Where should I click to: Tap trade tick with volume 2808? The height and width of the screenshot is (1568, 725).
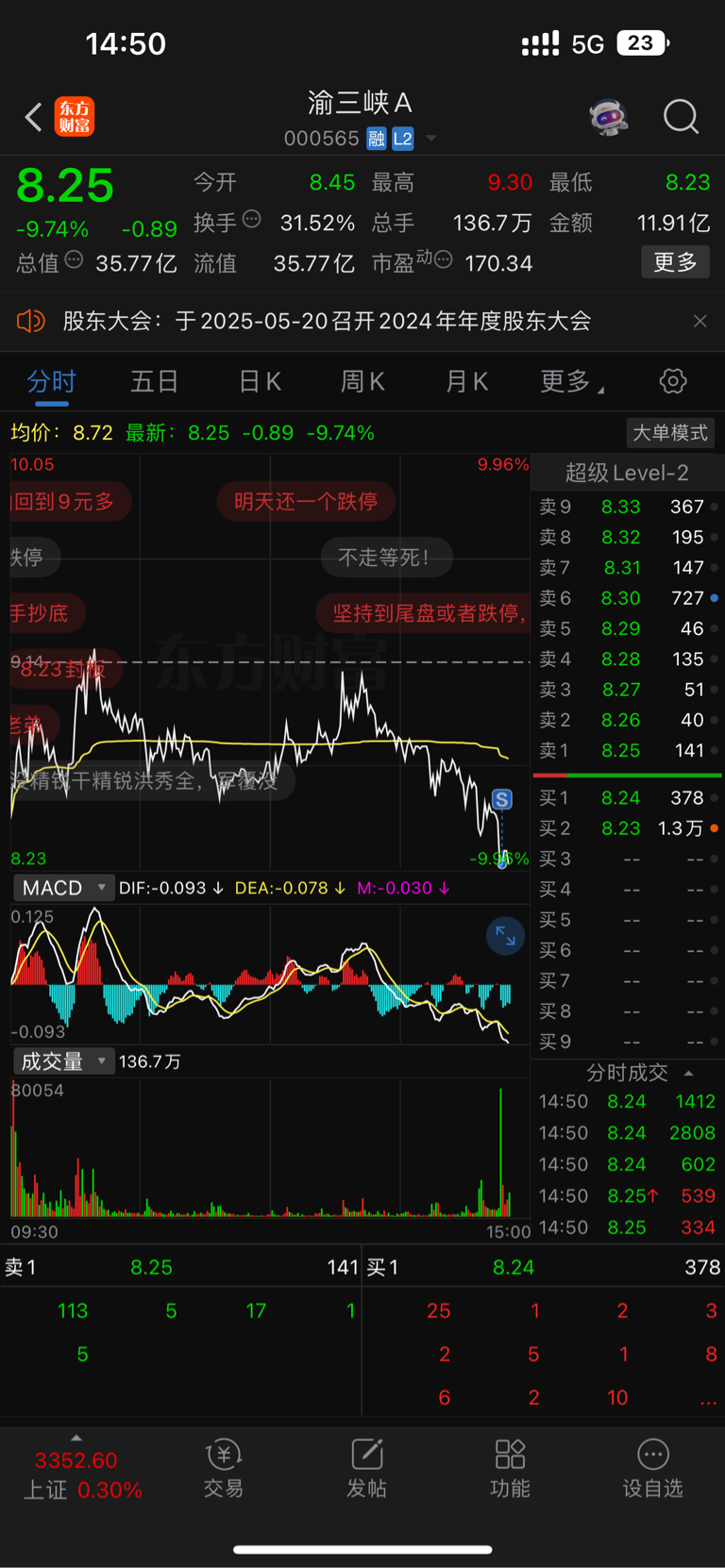pos(627,1133)
